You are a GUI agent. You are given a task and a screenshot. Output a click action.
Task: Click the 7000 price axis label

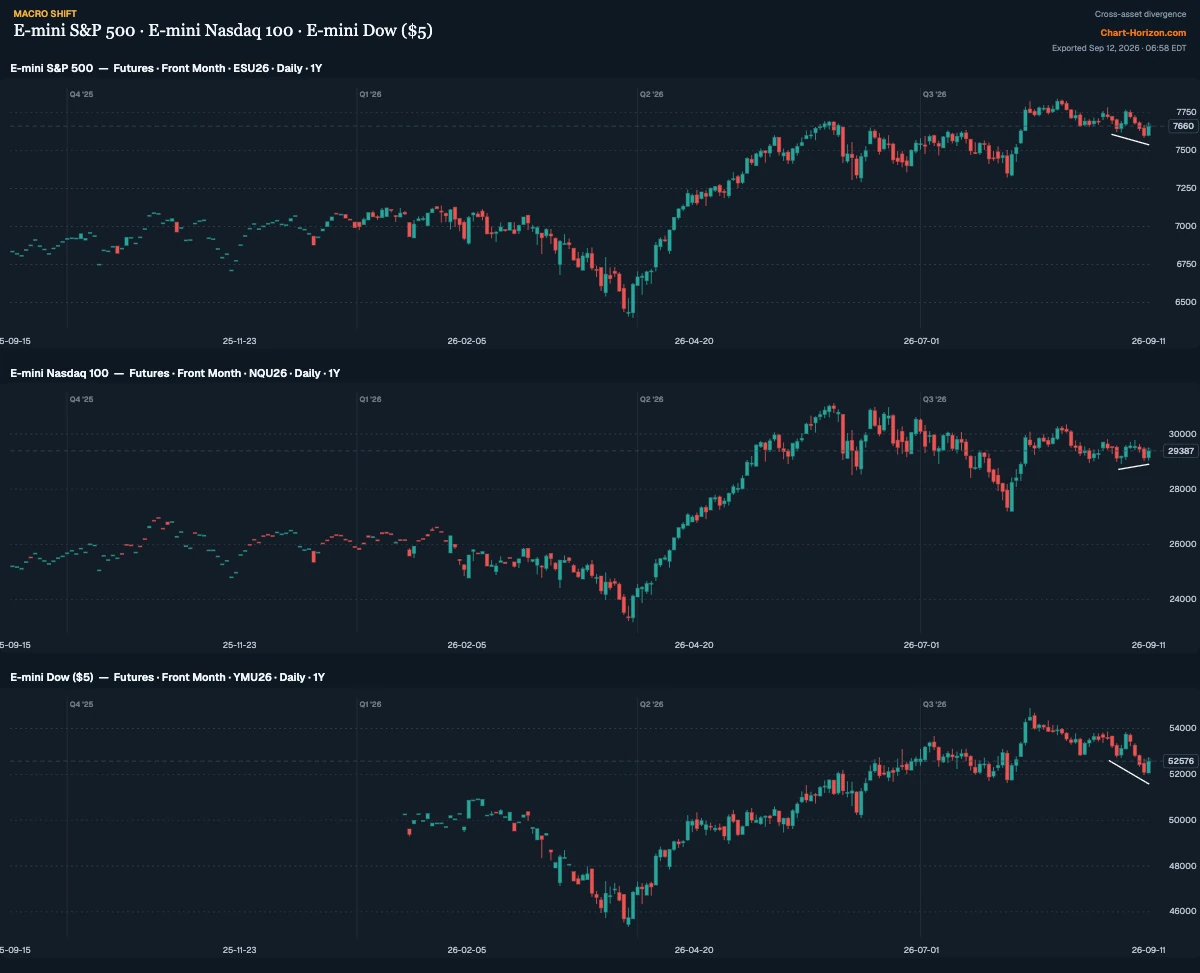tap(1186, 226)
